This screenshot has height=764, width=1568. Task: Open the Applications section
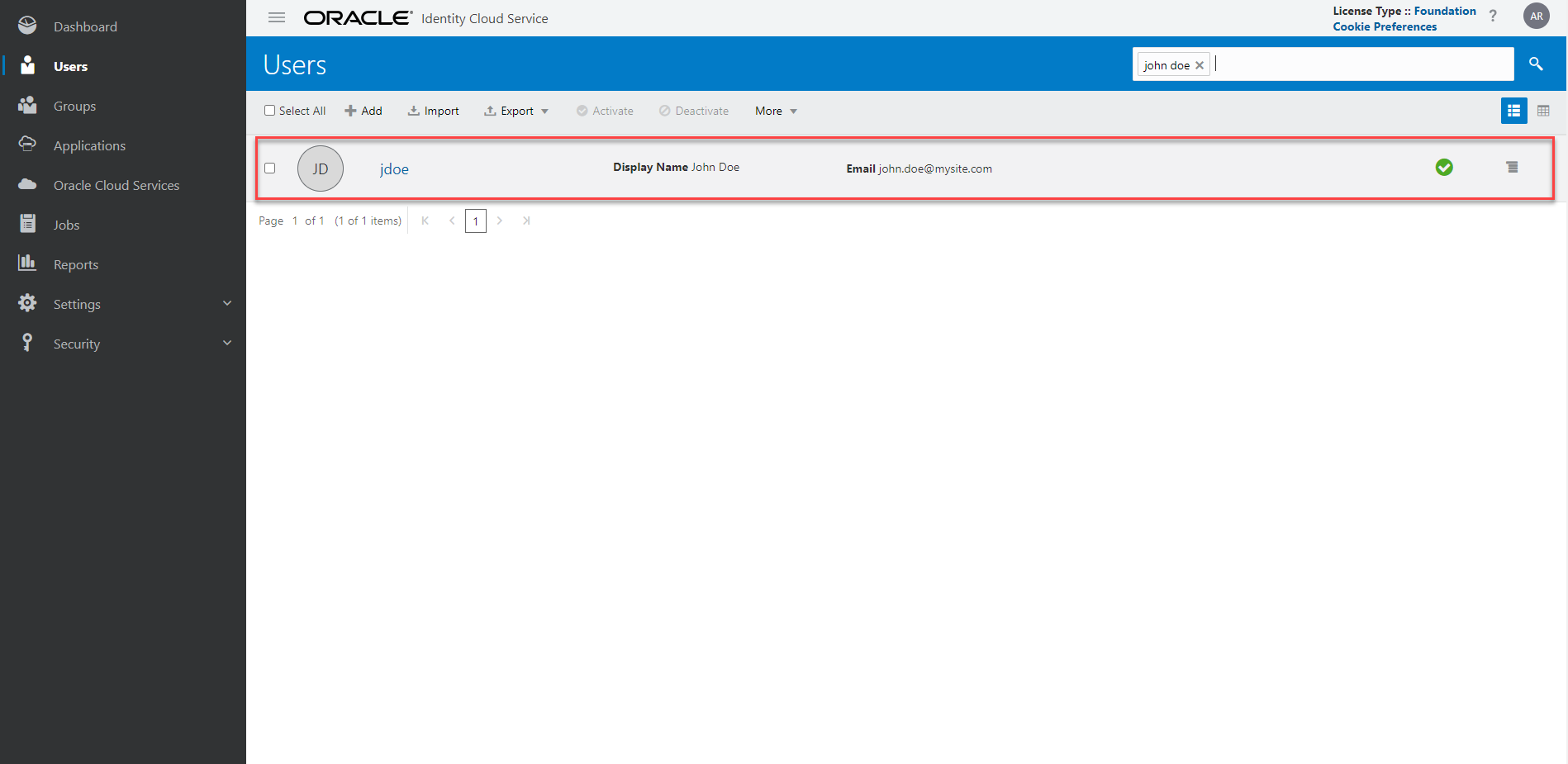[x=88, y=145]
